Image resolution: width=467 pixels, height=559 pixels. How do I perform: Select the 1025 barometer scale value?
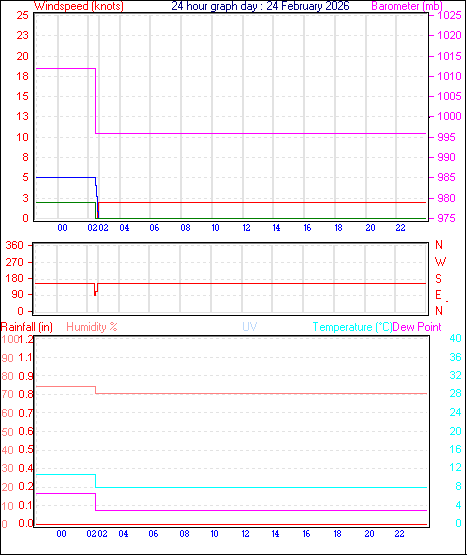click(449, 15)
